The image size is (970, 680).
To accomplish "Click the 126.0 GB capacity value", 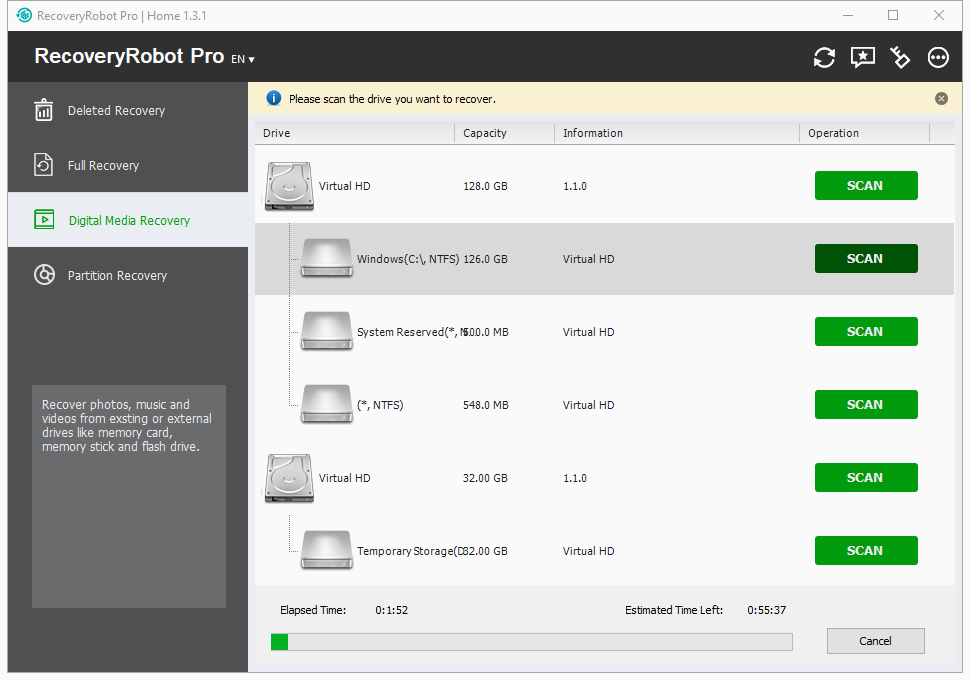I will tap(486, 259).
